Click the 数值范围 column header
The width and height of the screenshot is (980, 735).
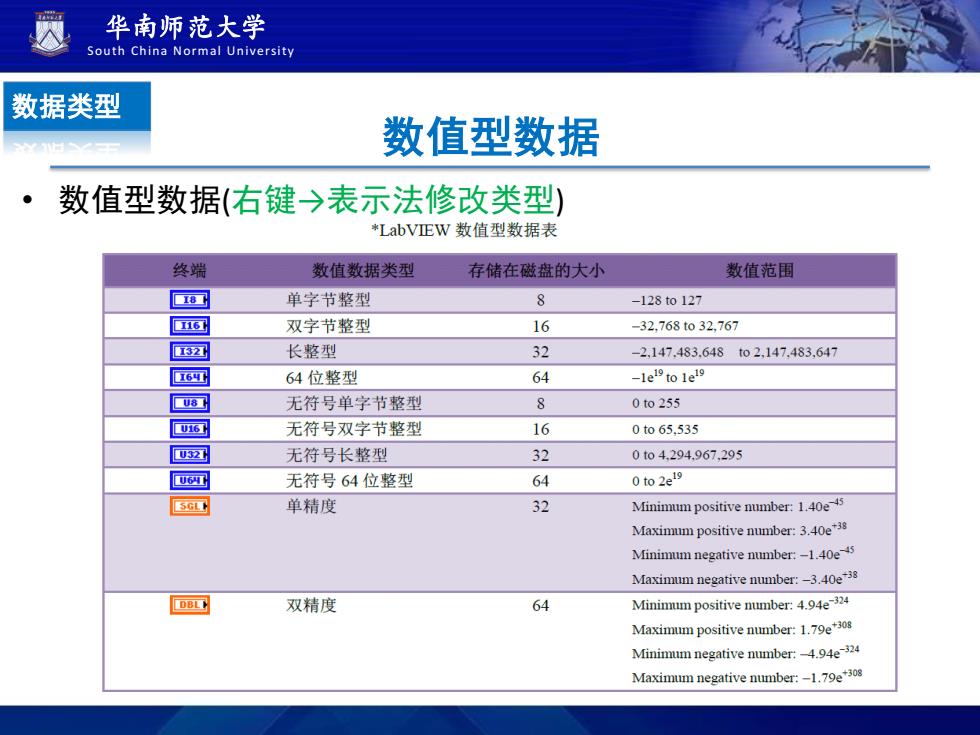pyautogui.click(x=760, y=271)
